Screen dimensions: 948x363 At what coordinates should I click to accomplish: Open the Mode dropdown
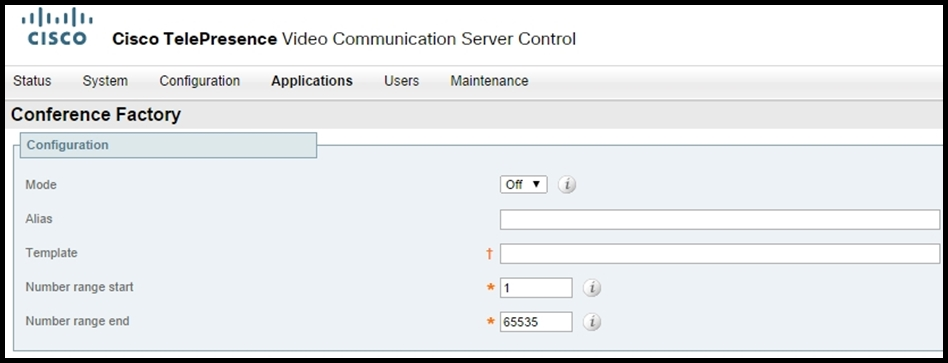[x=524, y=185]
